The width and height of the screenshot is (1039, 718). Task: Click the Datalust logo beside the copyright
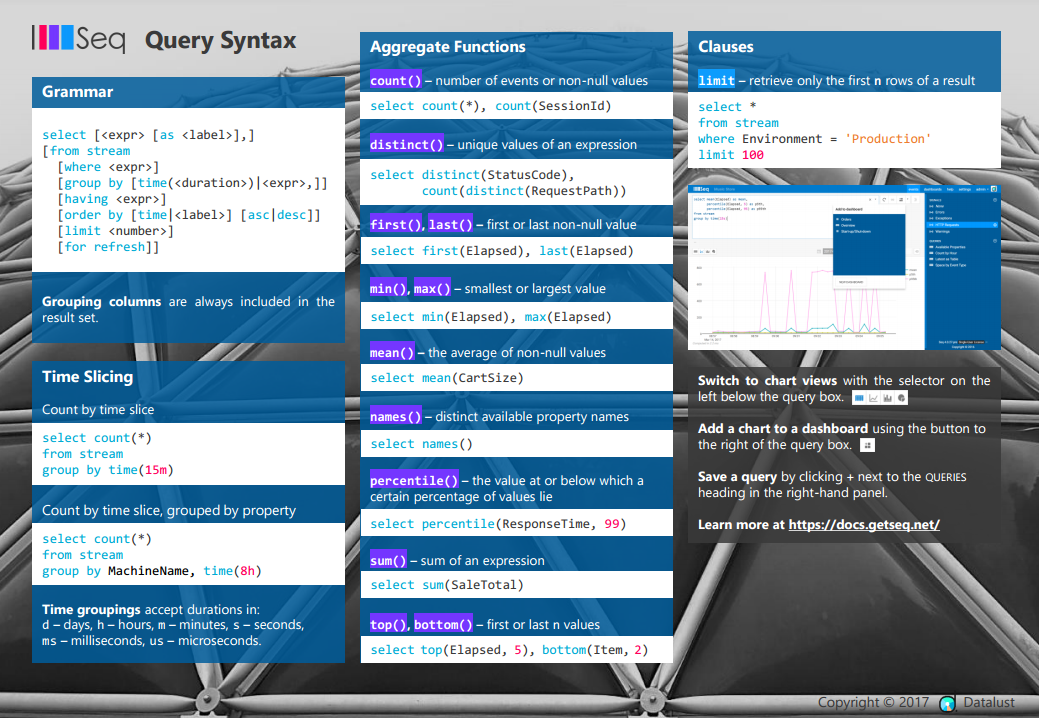(x=948, y=703)
